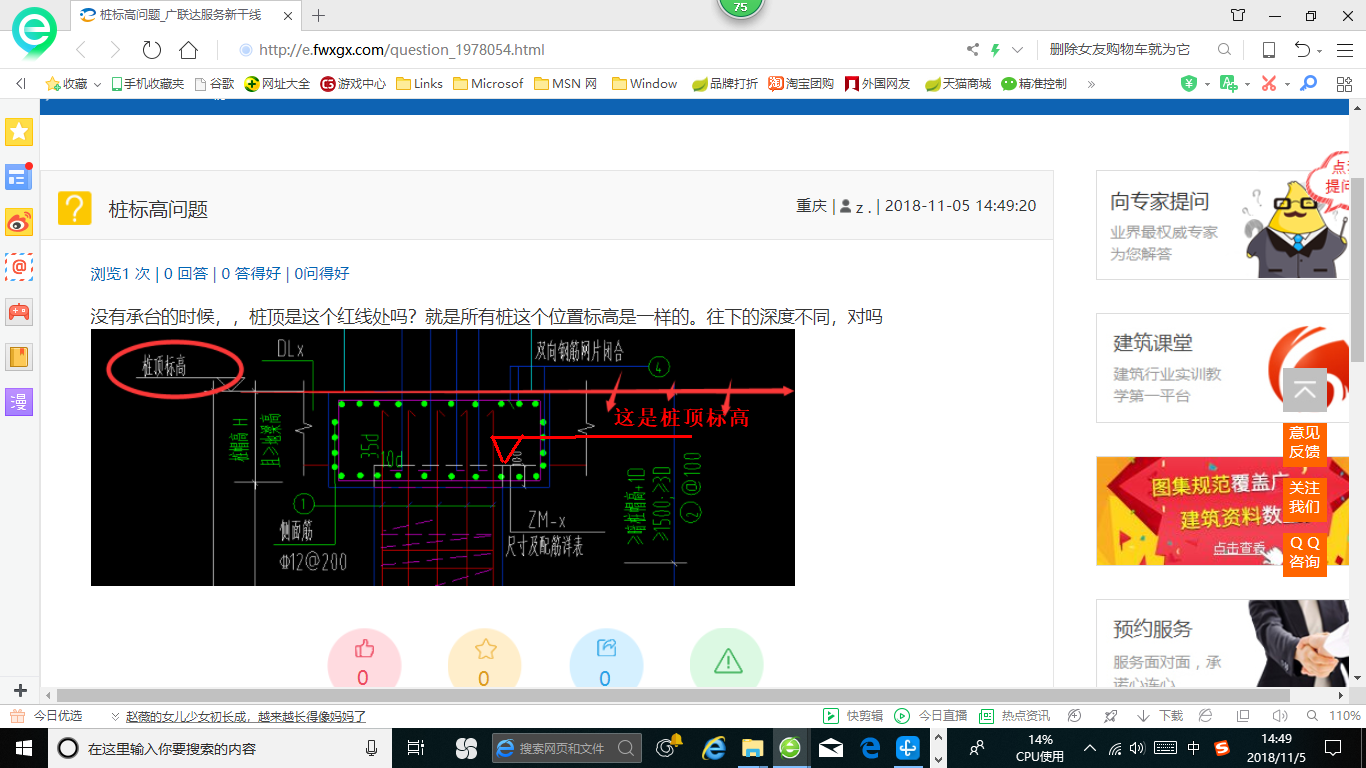Click the sidebar Weibo eye icon
The width and height of the screenshot is (1366, 768).
(x=19, y=222)
